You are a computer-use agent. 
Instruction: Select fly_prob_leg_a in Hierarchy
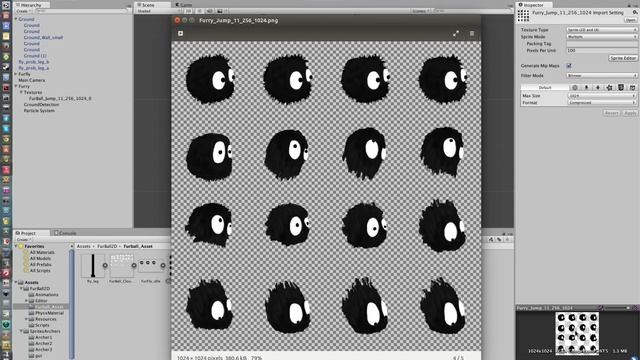pyautogui.click(x=33, y=68)
